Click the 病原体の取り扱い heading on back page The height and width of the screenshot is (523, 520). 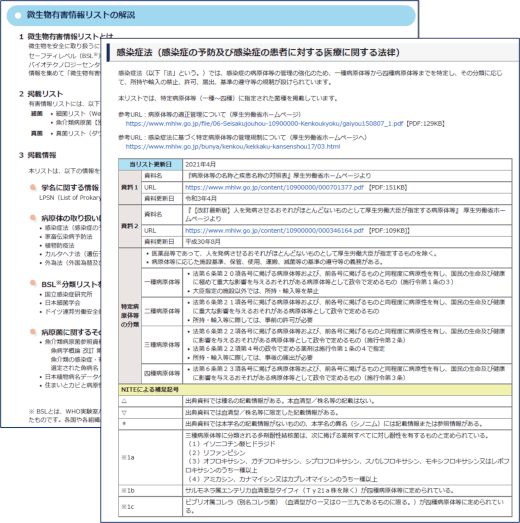(x=70, y=218)
